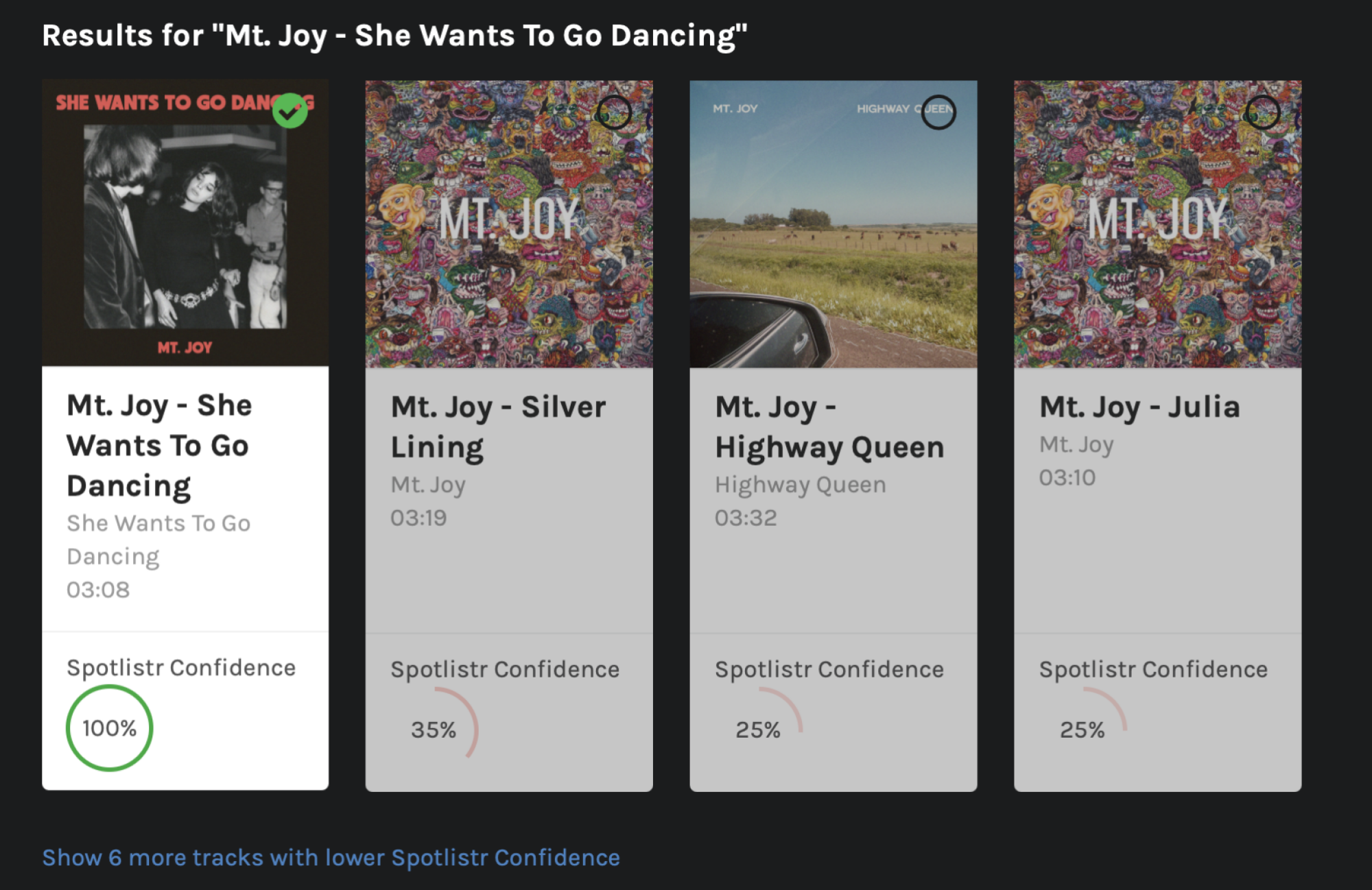Select the circle checkbox on Julia card
Image resolution: width=1372 pixels, height=890 pixels.
[1263, 112]
